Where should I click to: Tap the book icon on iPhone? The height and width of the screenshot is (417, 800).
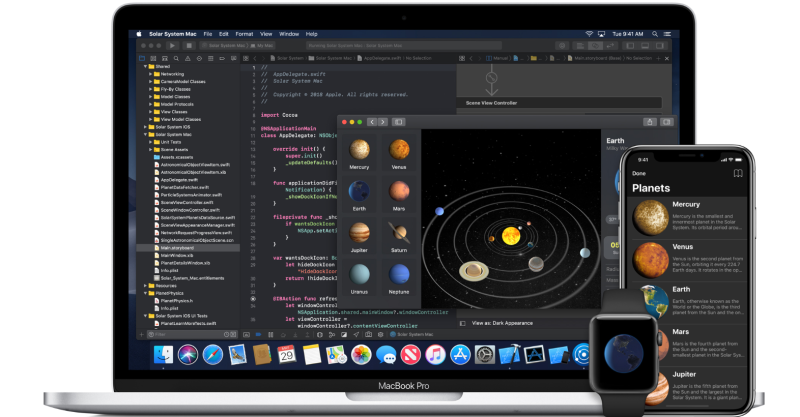pyautogui.click(x=738, y=174)
